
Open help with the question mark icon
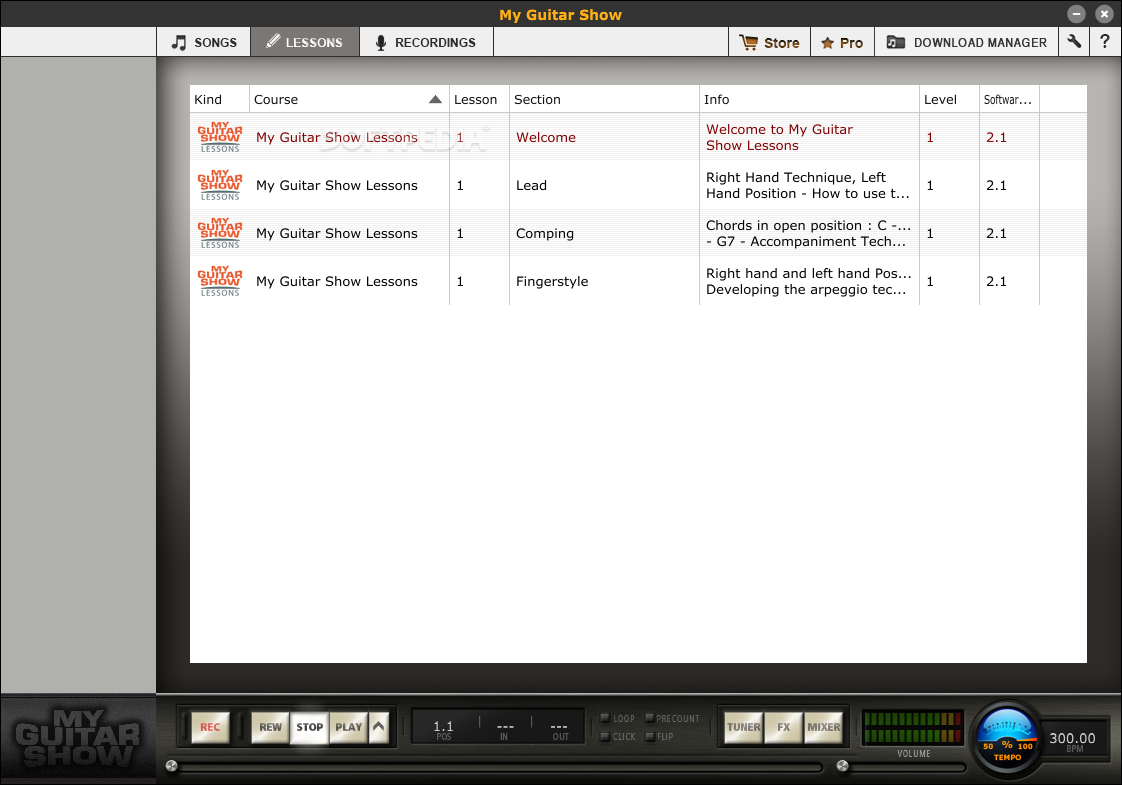click(1105, 42)
